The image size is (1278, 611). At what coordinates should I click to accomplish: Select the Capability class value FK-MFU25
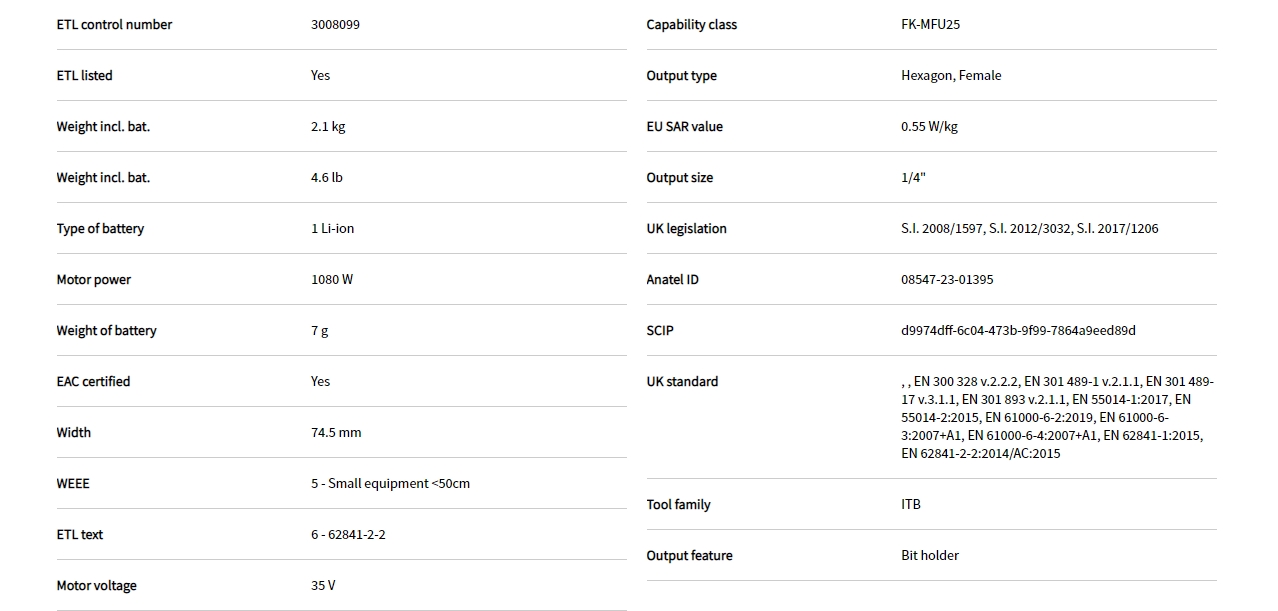(930, 25)
